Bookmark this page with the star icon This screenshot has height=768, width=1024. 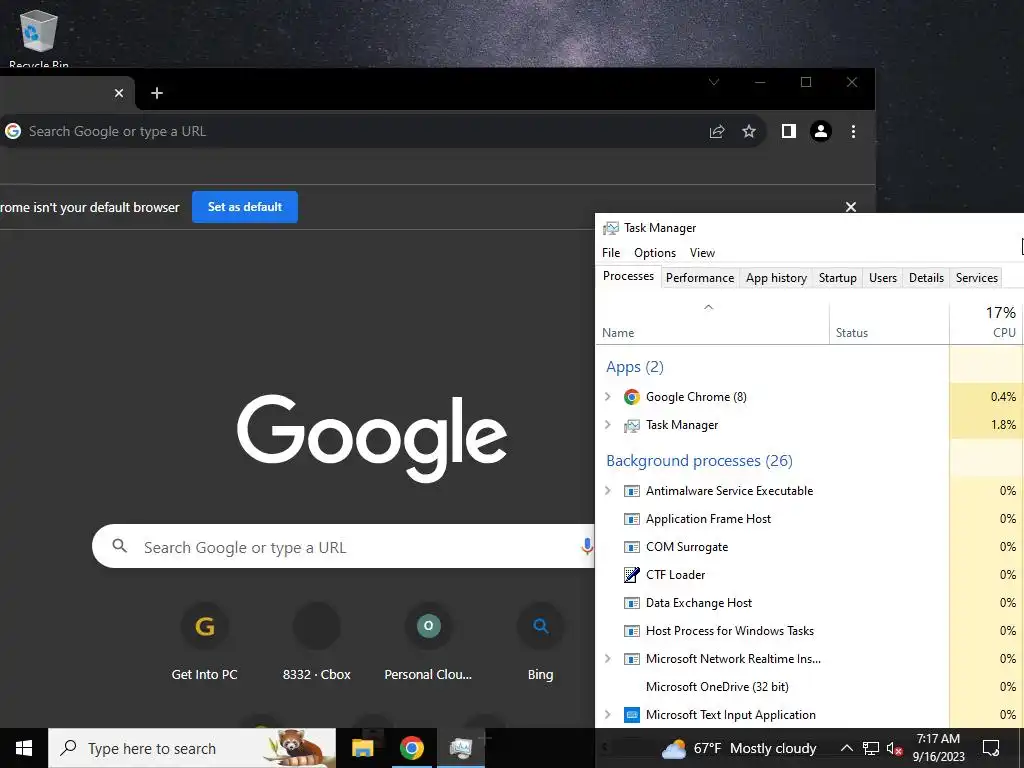(x=749, y=131)
